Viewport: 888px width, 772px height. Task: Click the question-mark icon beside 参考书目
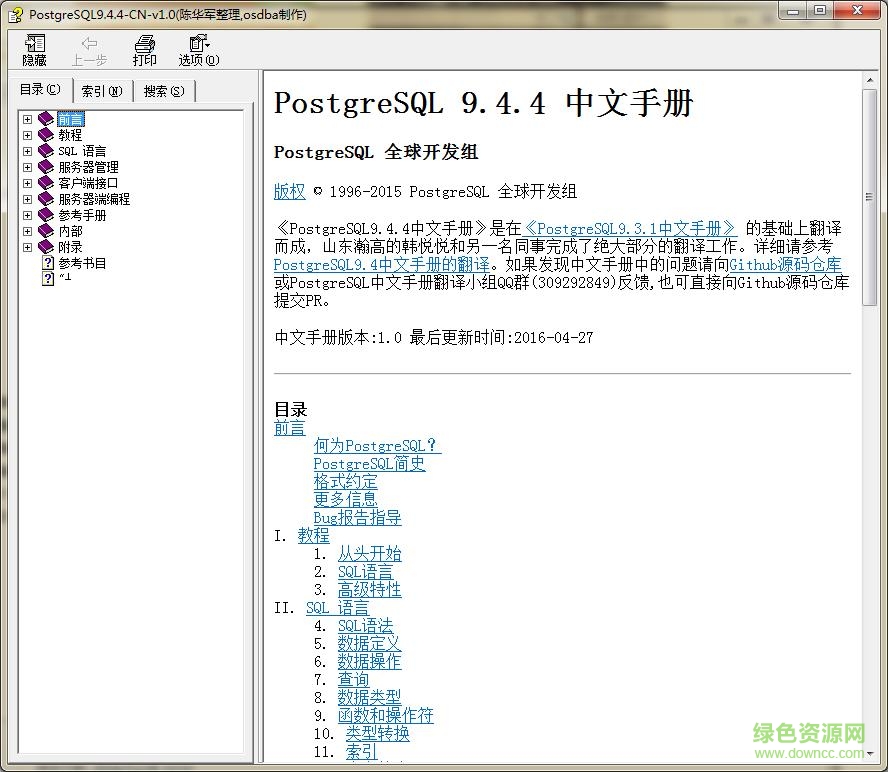tap(48, 263)
